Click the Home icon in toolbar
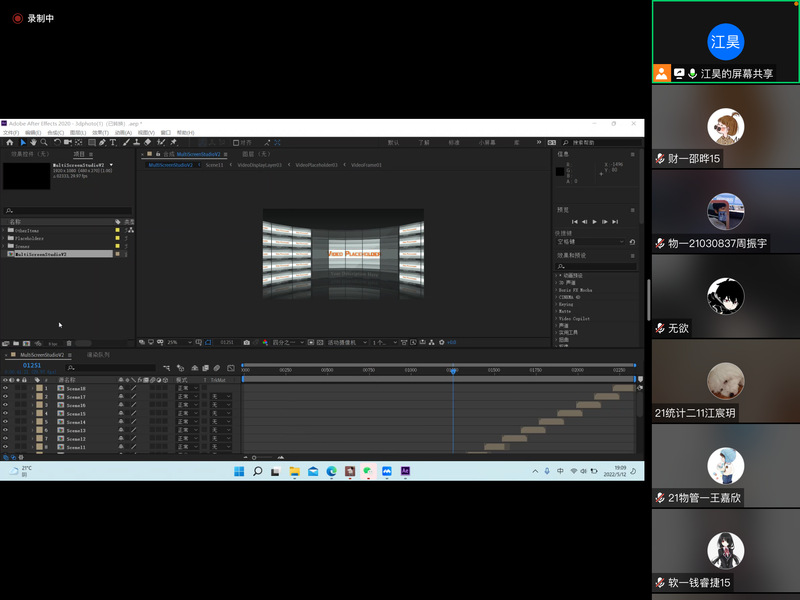 9,143
